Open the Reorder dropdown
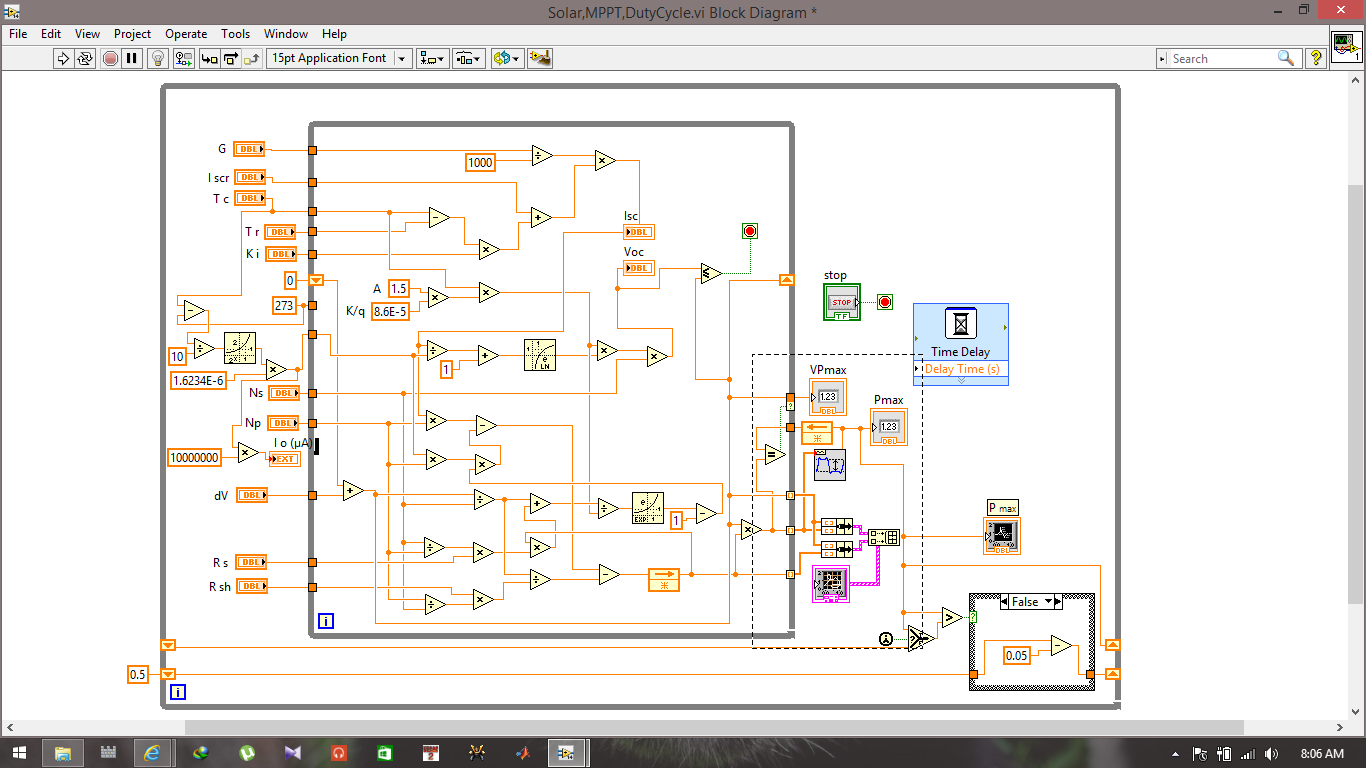1366x768 pixels. (507, 58)
